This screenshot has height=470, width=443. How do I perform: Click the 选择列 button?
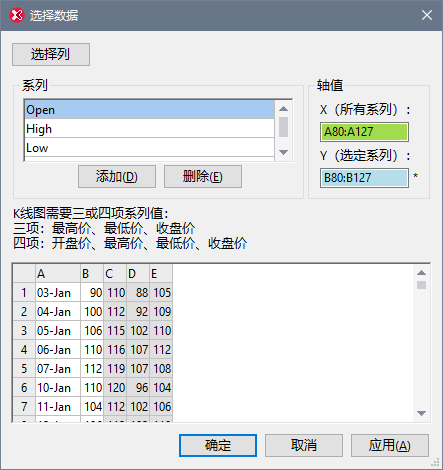click(x=51, y=54)
